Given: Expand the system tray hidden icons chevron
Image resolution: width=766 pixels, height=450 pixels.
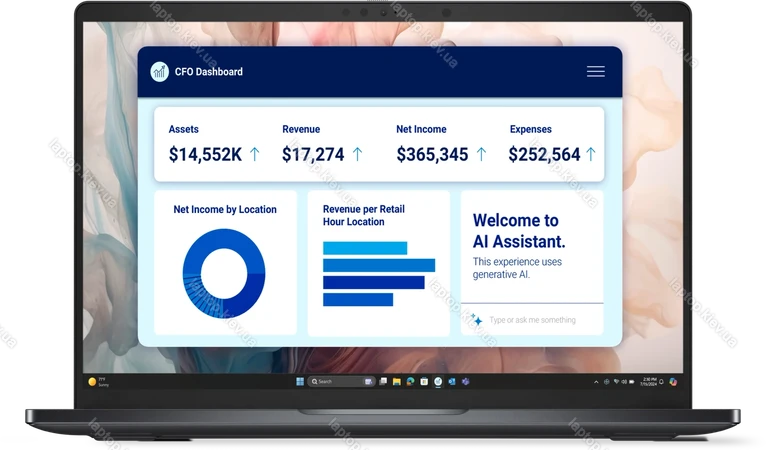Looking at the screenshot, I should [596, 382].
